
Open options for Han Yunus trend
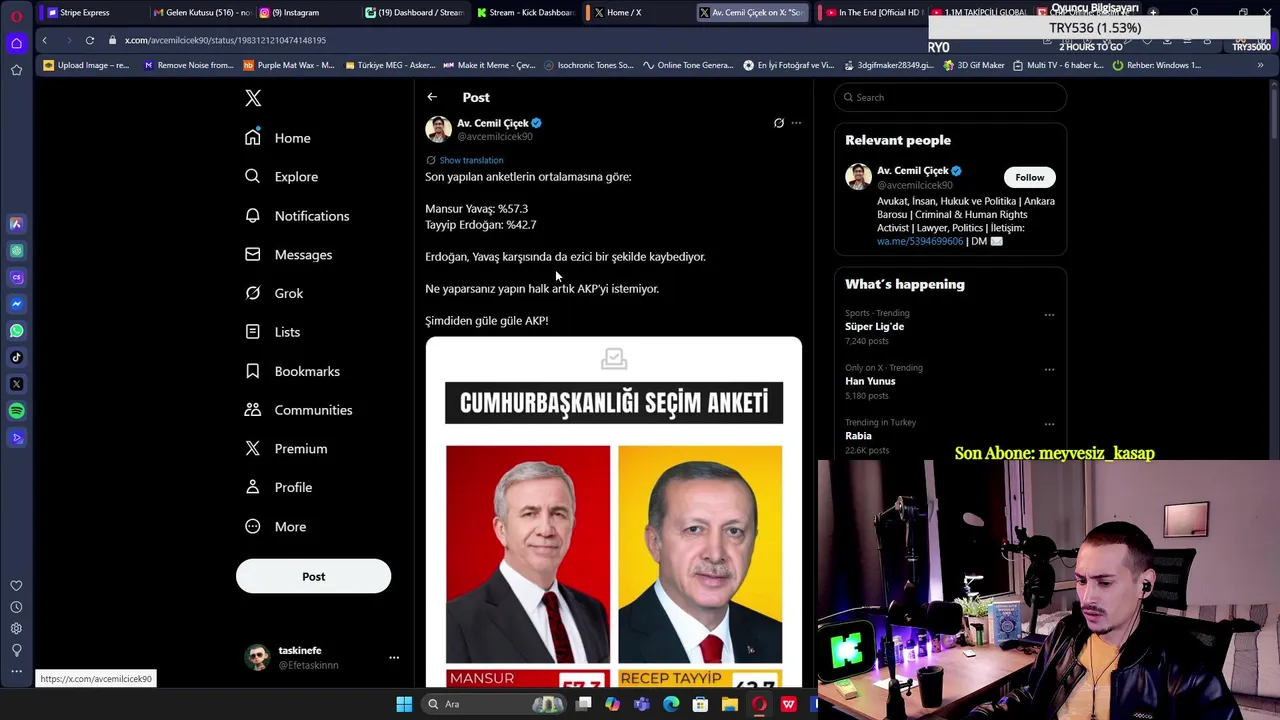point(1049,370)
